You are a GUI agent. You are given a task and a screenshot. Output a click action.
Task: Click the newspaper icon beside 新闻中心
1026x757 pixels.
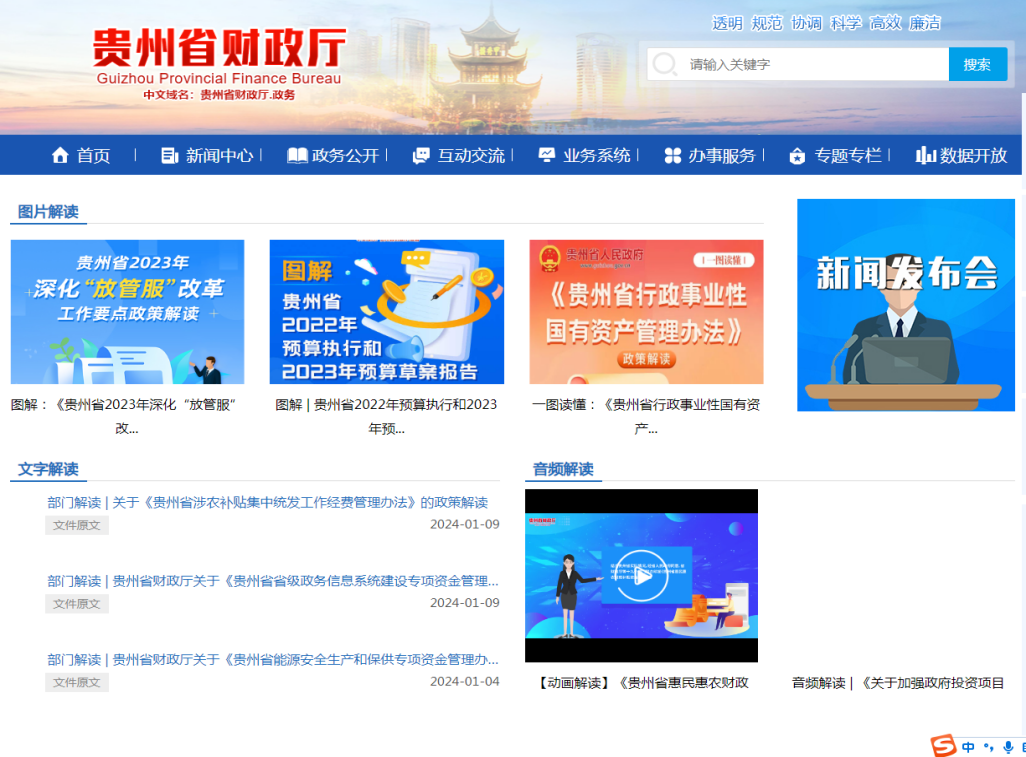click(170, 156)
